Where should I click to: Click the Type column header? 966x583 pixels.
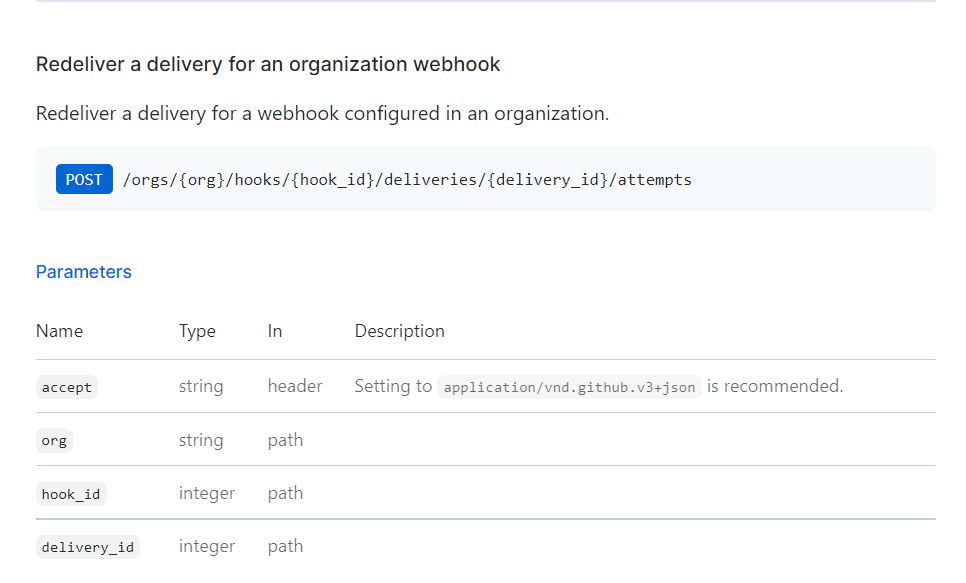pyautogui.click(x=197, y=331)
